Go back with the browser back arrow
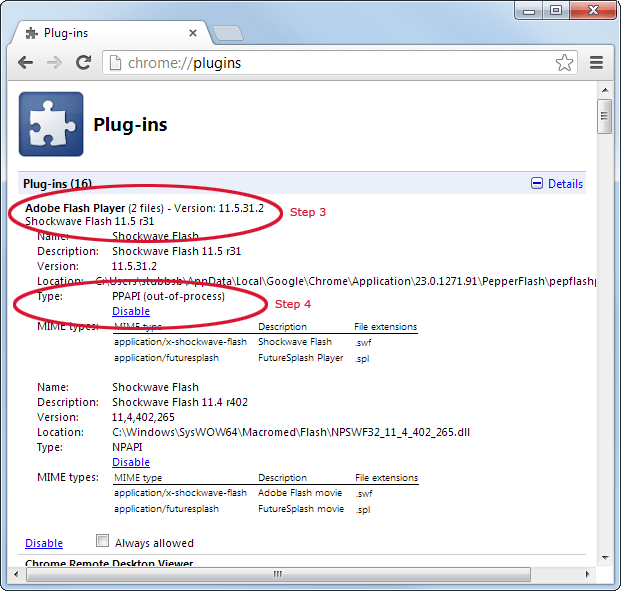 [26, 63]
